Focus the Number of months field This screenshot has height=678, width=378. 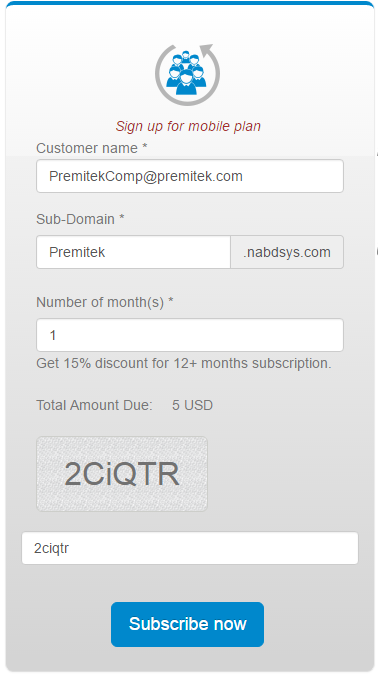point(190,335)
